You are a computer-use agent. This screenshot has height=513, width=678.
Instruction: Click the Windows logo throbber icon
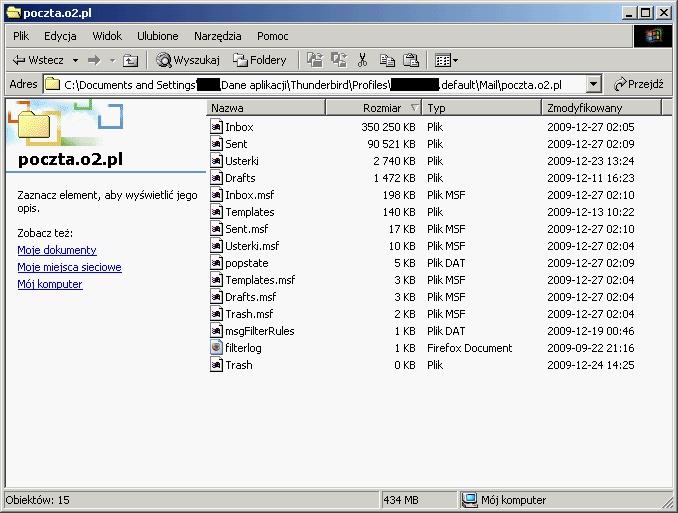click(x=653, y=36)
